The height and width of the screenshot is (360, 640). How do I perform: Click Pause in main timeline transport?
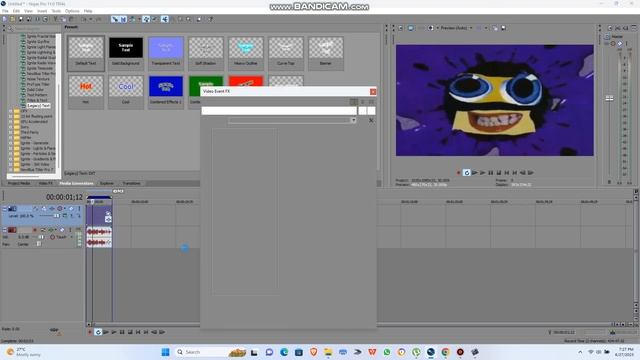(x=122, y=332)
